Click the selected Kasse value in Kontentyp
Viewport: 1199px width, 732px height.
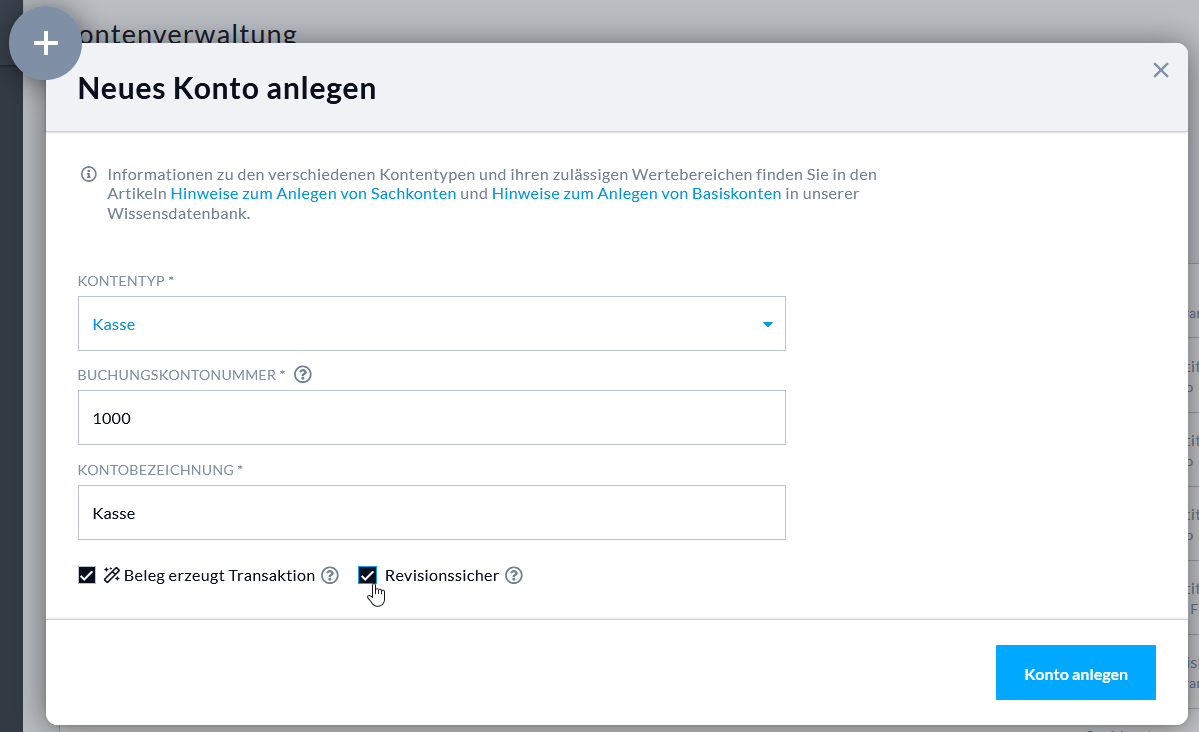tap(114, 324)
